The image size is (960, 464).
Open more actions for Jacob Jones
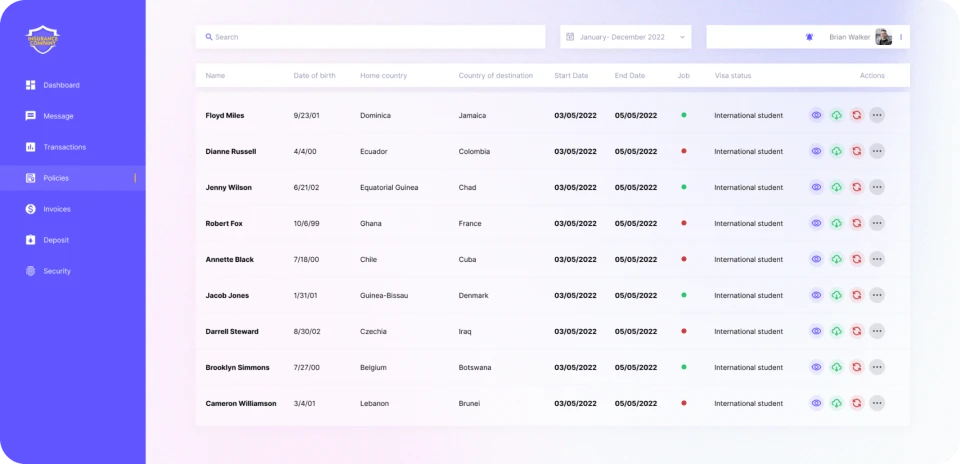coord(877,295)
